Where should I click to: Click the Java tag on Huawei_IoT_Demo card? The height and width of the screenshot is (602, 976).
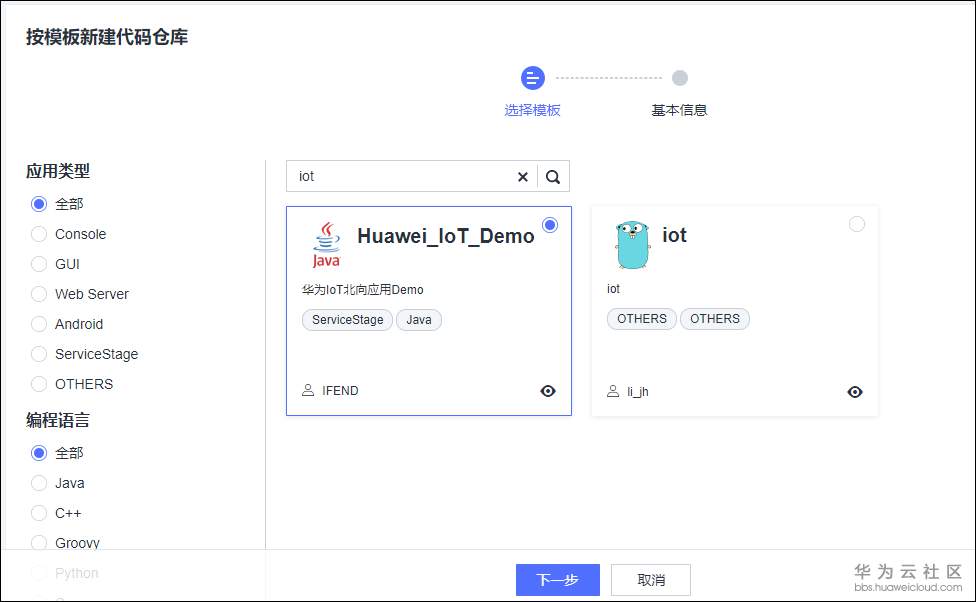click(419, 320)
